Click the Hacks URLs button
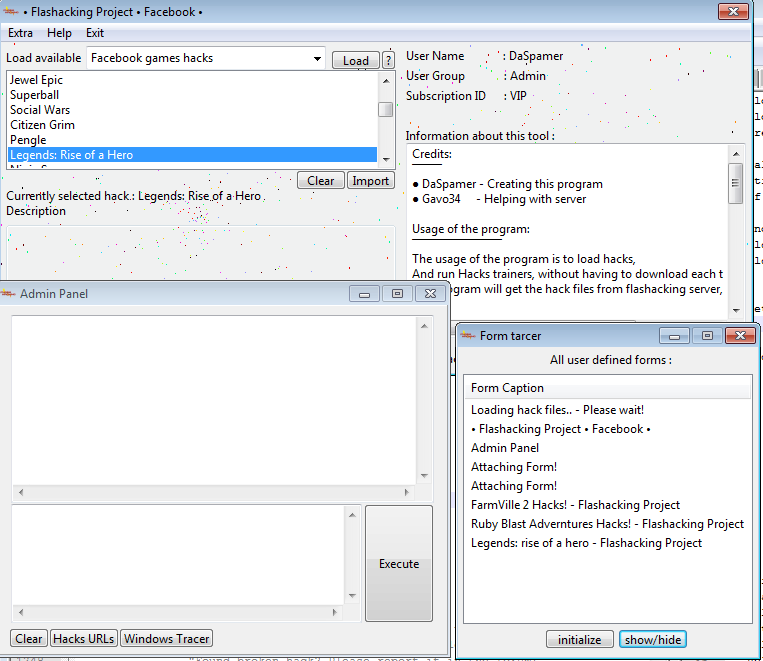 (84, 638)
